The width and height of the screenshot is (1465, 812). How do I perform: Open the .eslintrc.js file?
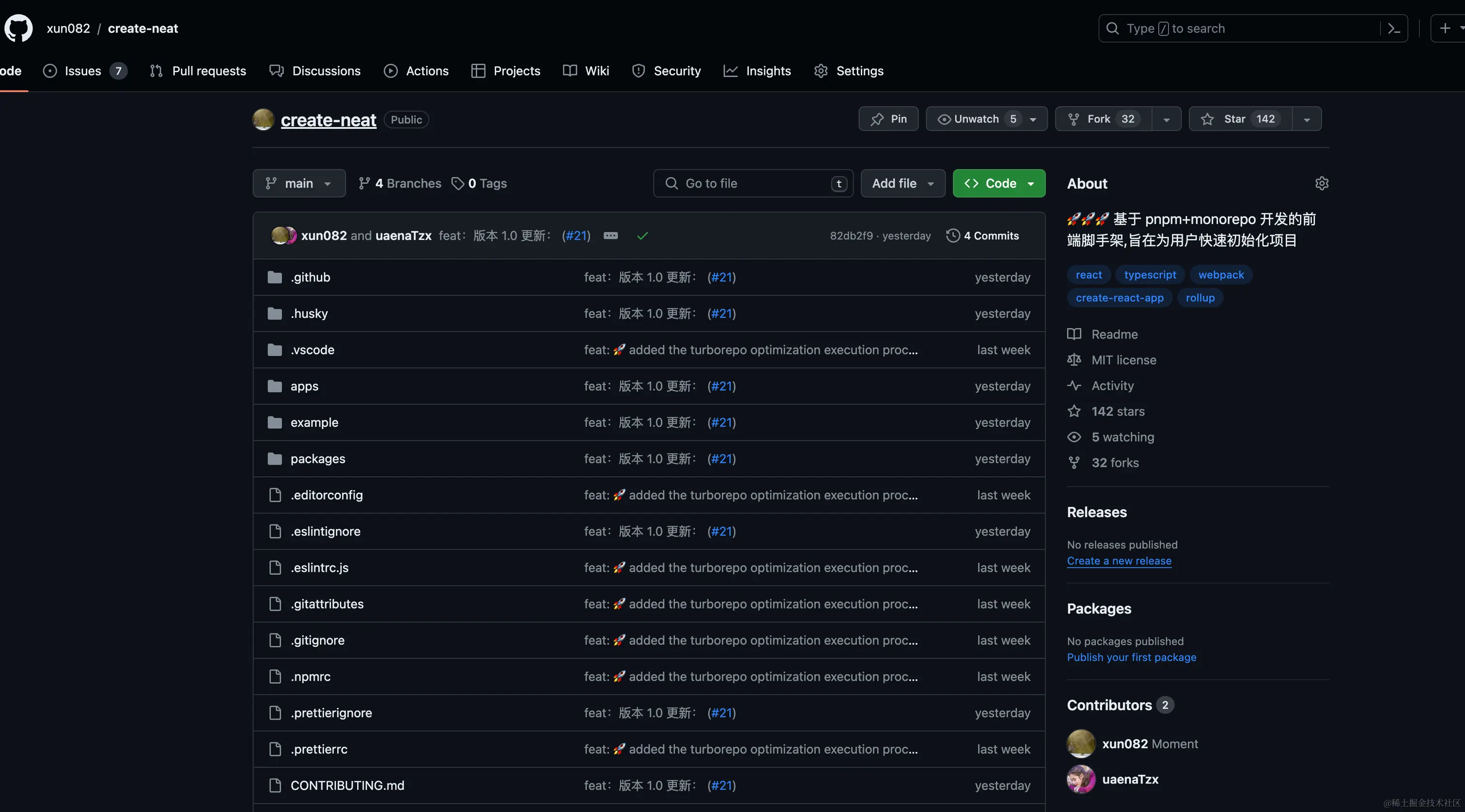click(320, 567)
